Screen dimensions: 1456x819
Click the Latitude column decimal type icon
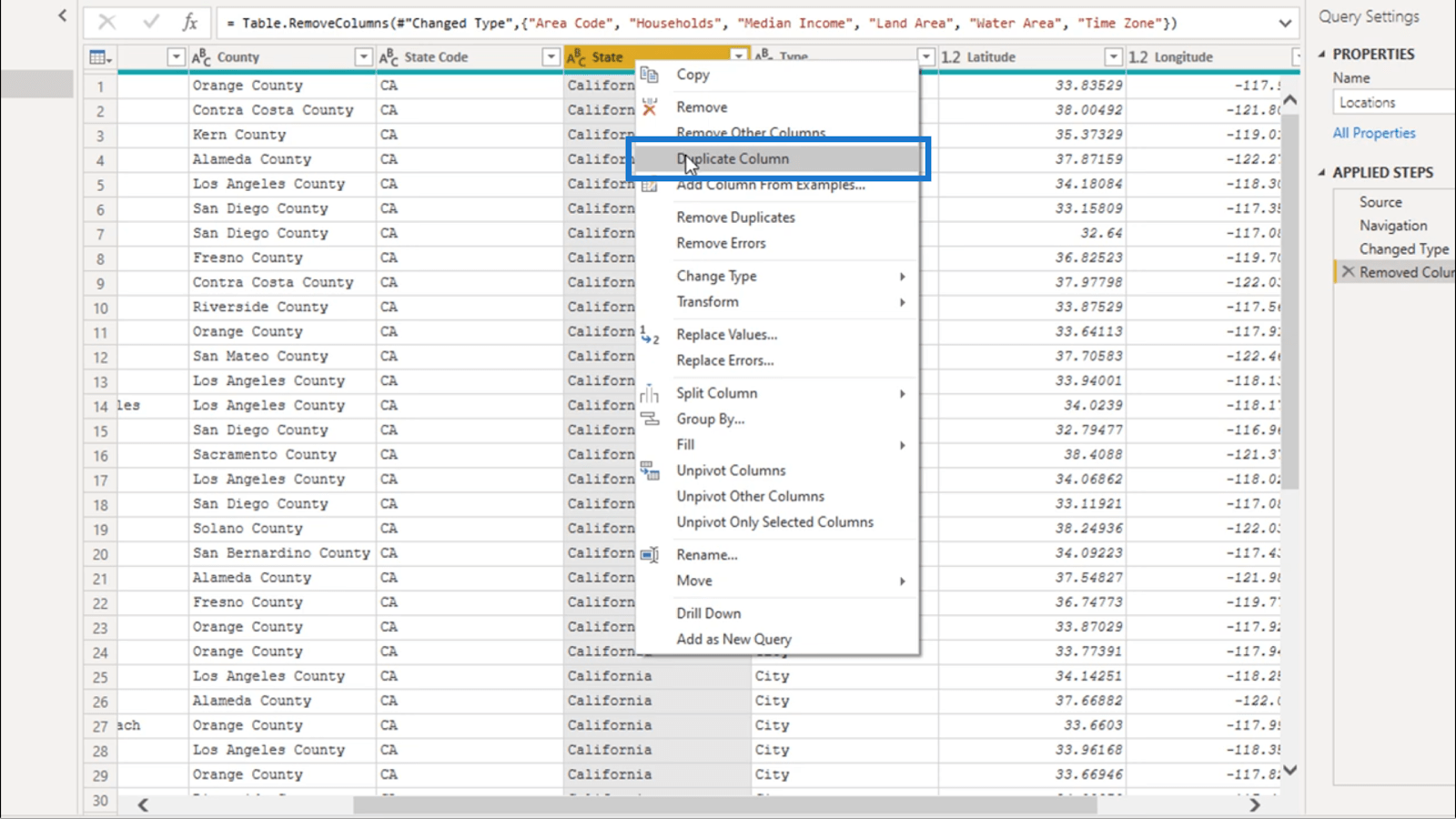click(x=951, y=57)
